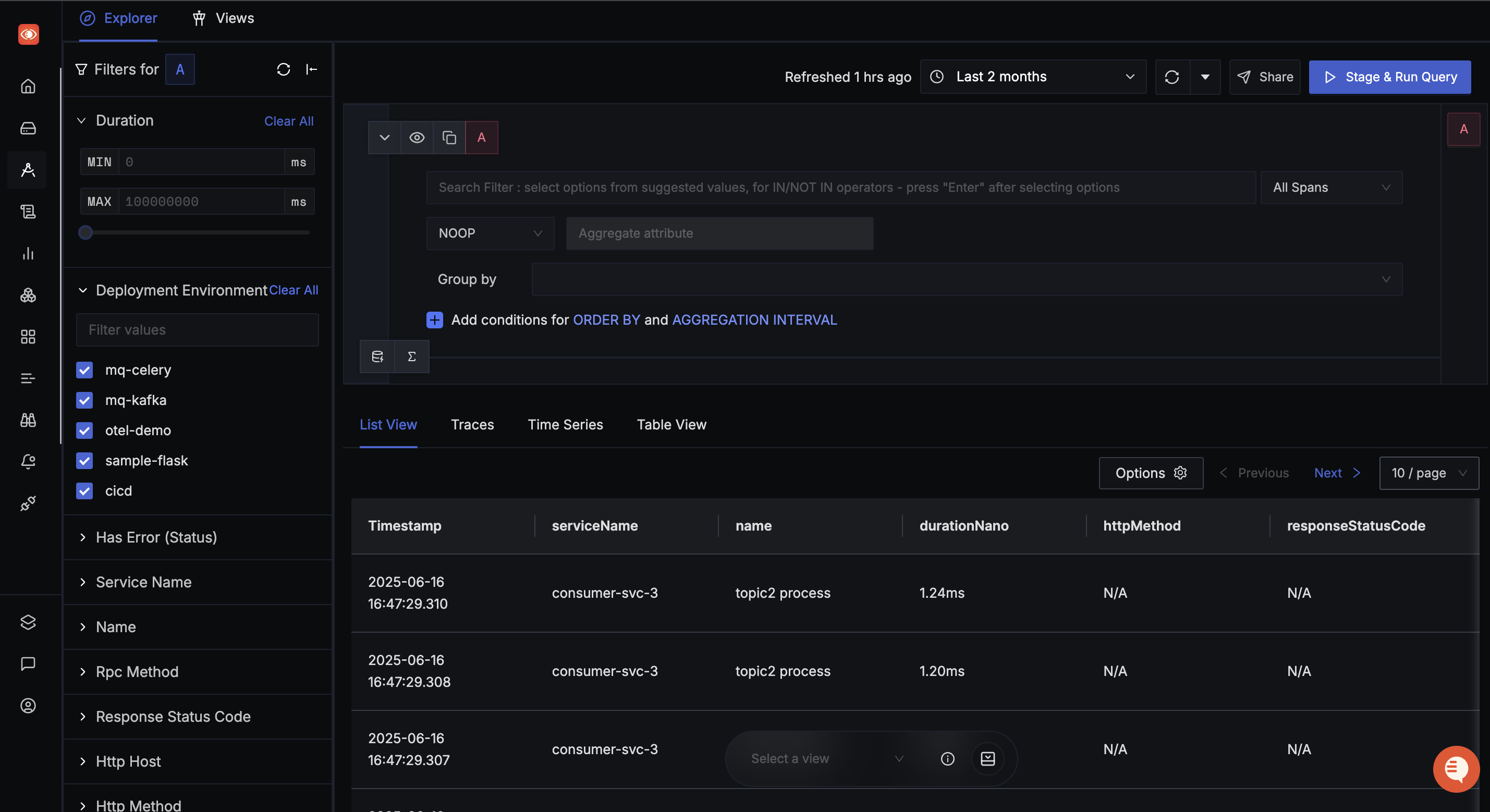Toggle query A visibility eye icon
Viewport: 1490px width, 812px height.
[417, 137]
